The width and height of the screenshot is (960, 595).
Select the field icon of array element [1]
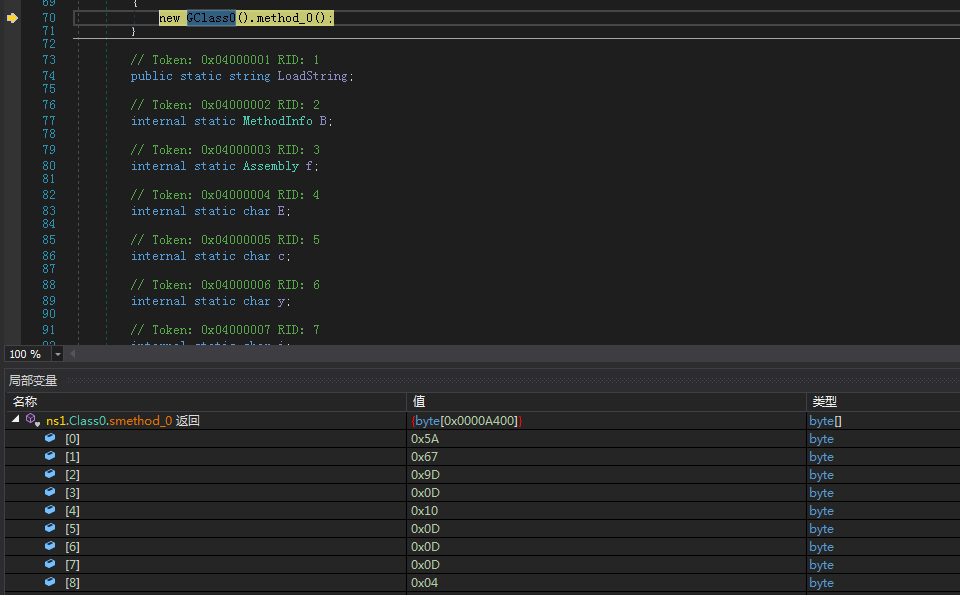pyautogui.click(x=50, y=456)
